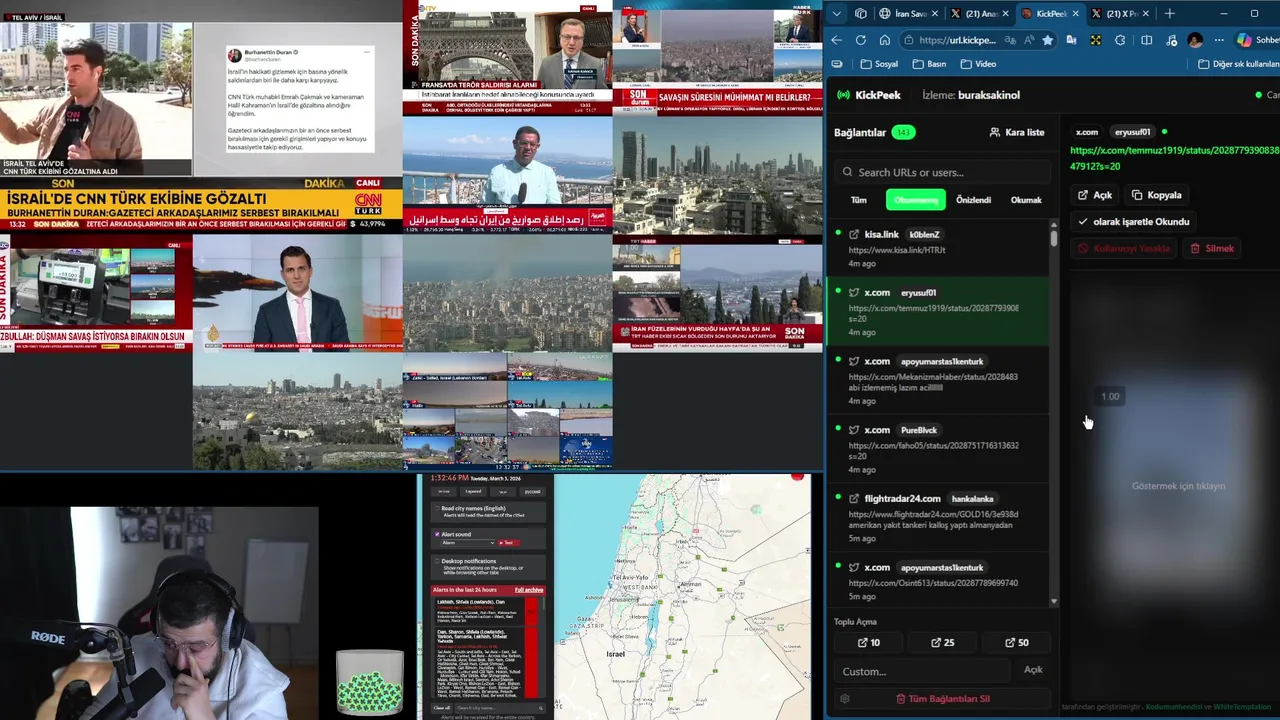Open the browser three-dots settings menu
1280x720 pixels.
(1219, 40)
